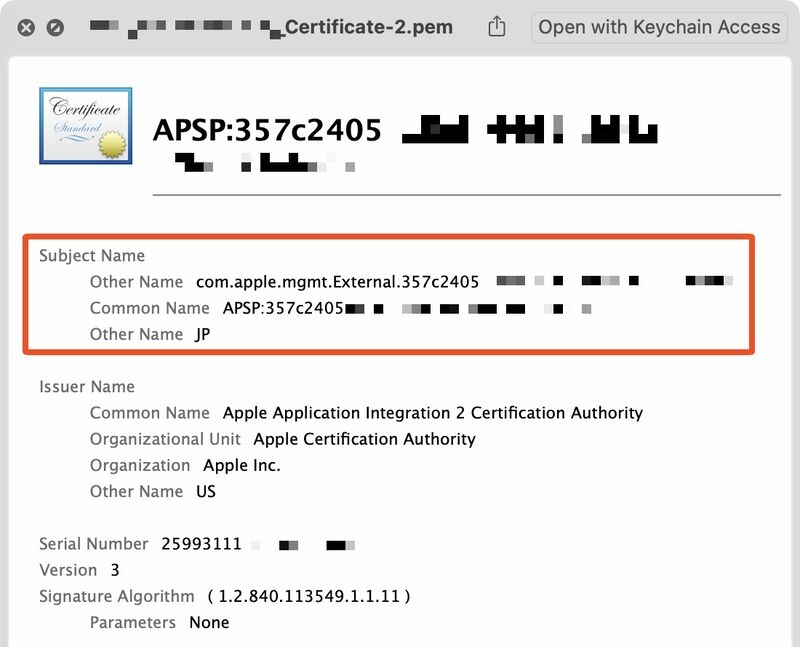Click the Organizational Unit value Apple Certification Authority
800x647 pixels.
(x=364, y=439)
